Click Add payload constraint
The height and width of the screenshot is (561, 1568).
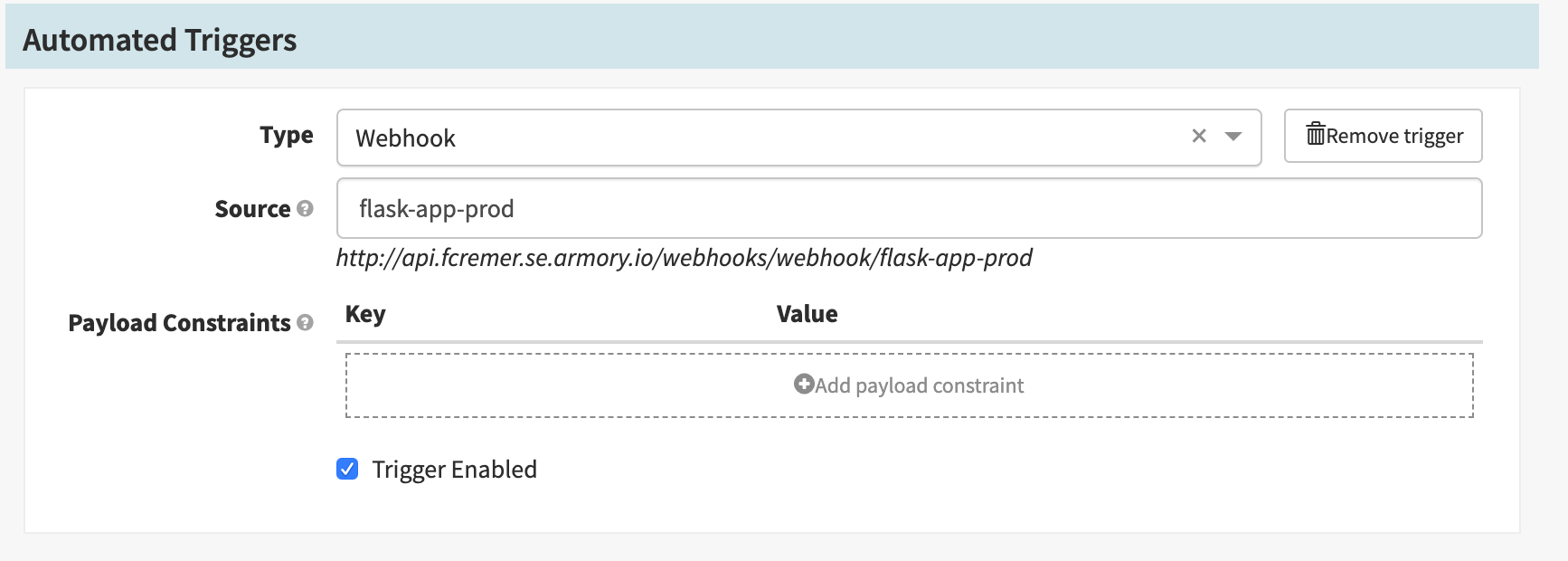click(x=919, y=385)
